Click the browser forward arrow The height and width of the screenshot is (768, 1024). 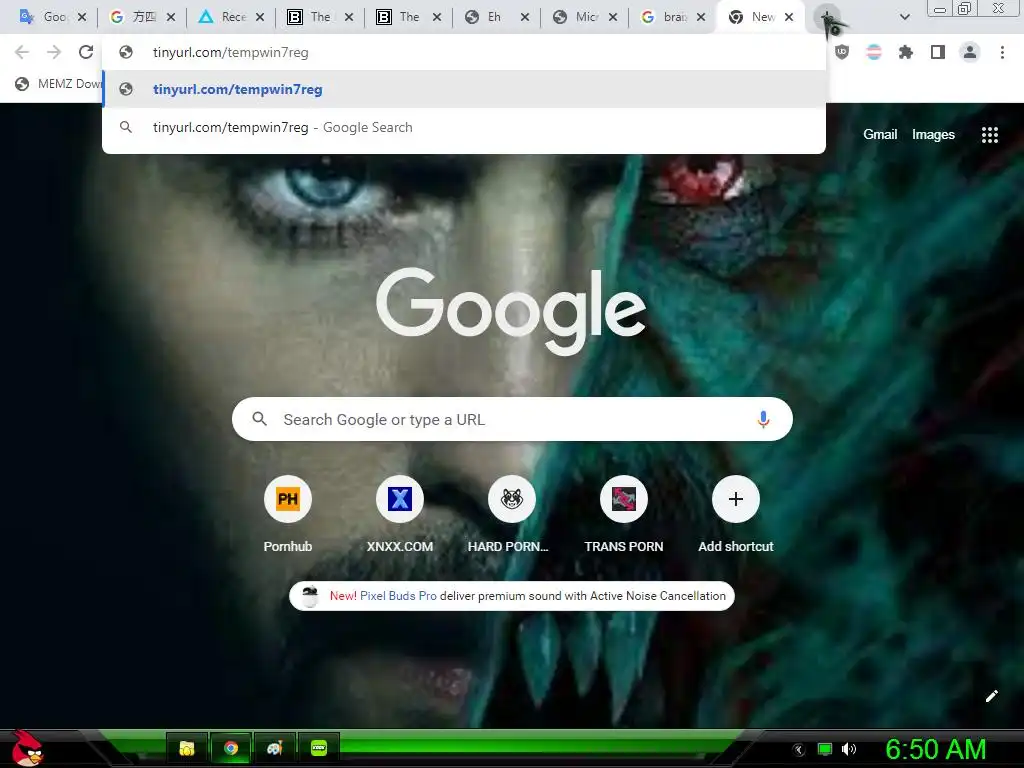(x=54, y=52)
